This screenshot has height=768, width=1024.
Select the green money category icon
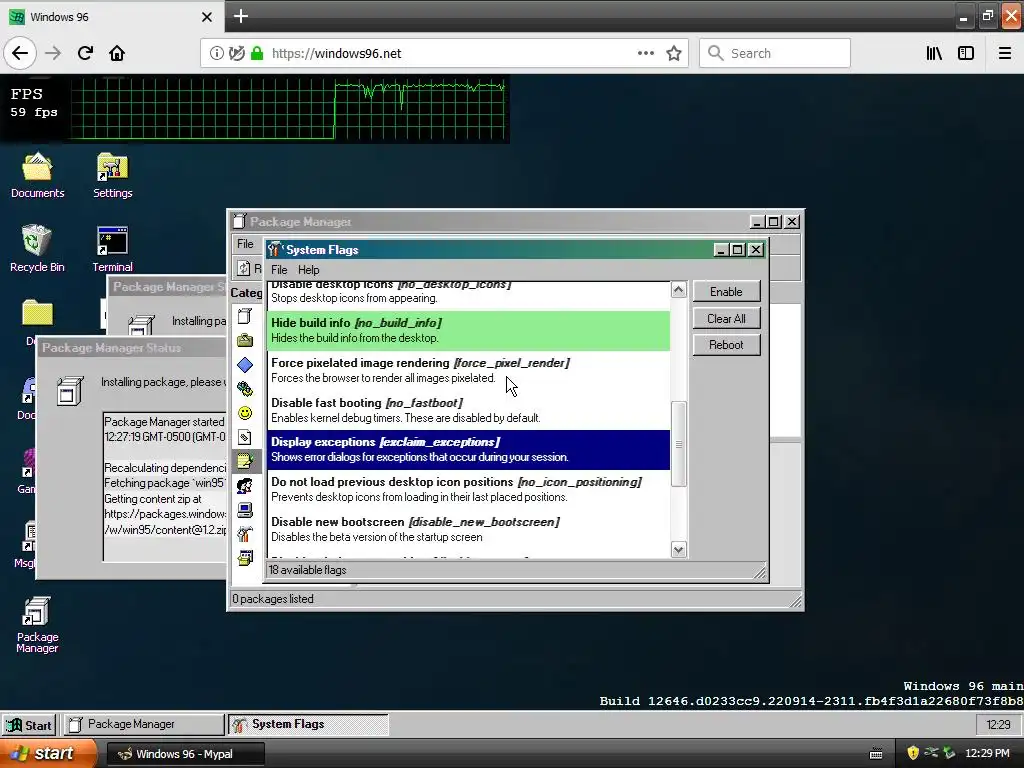coord(245,389)
